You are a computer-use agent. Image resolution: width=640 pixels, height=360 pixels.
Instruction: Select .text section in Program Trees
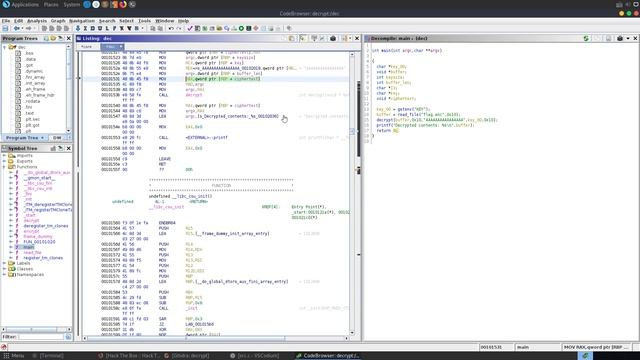pos(29,113)
